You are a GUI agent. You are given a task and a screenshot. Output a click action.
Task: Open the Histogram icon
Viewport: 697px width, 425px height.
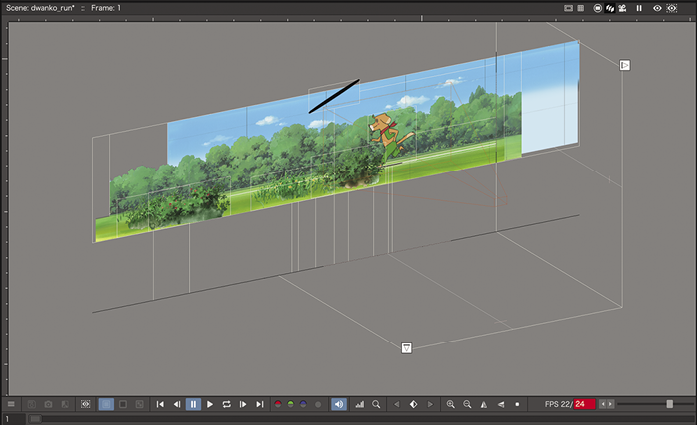point(360,404)
